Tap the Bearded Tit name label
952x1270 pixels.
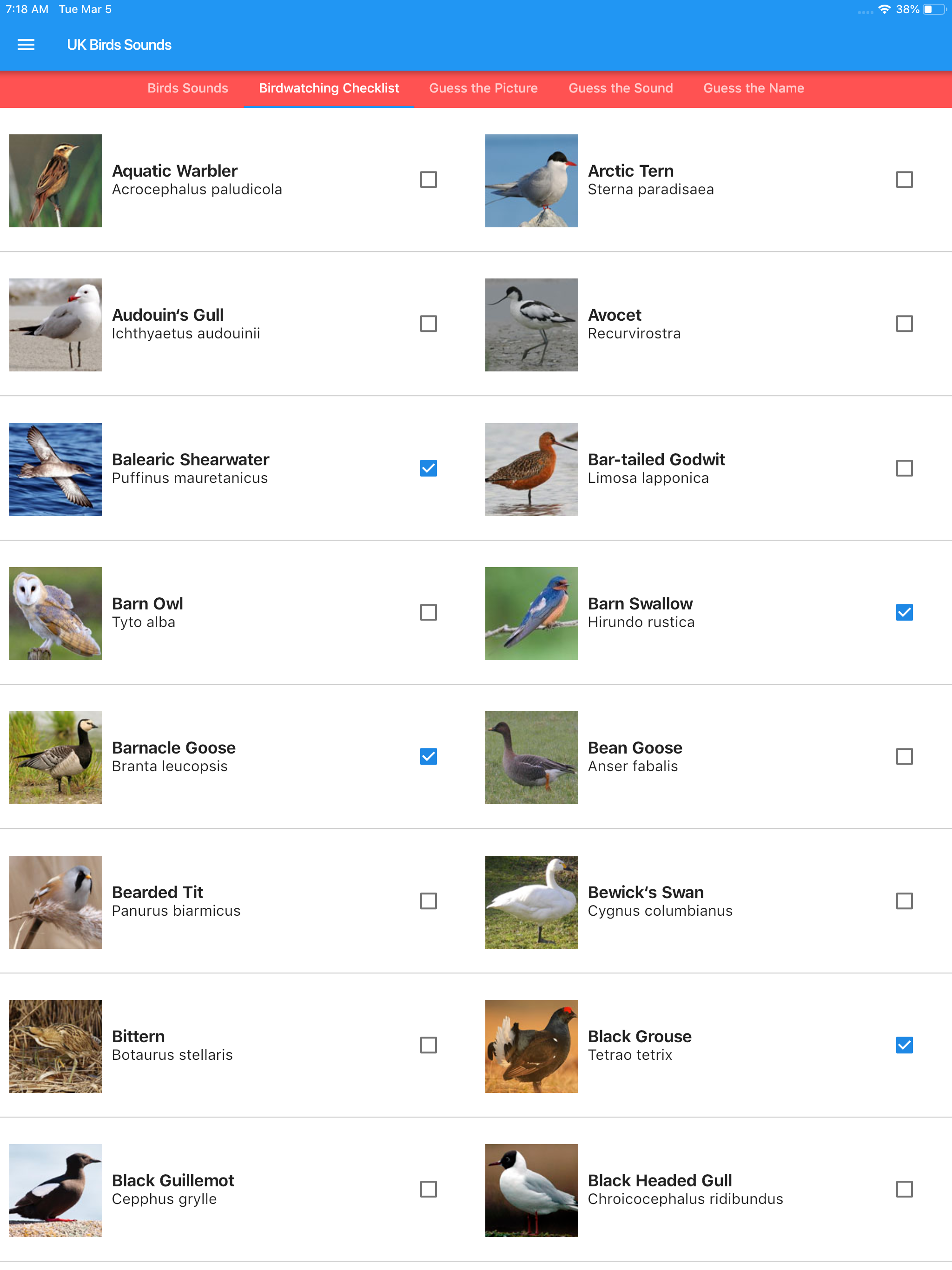pos(157,892)
